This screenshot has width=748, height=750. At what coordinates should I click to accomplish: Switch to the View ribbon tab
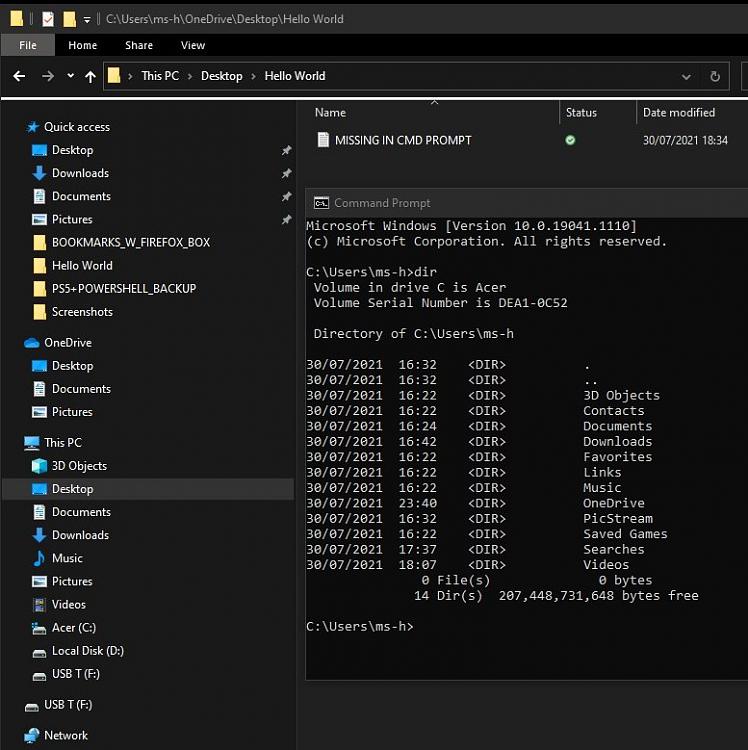tap(193, 45)
